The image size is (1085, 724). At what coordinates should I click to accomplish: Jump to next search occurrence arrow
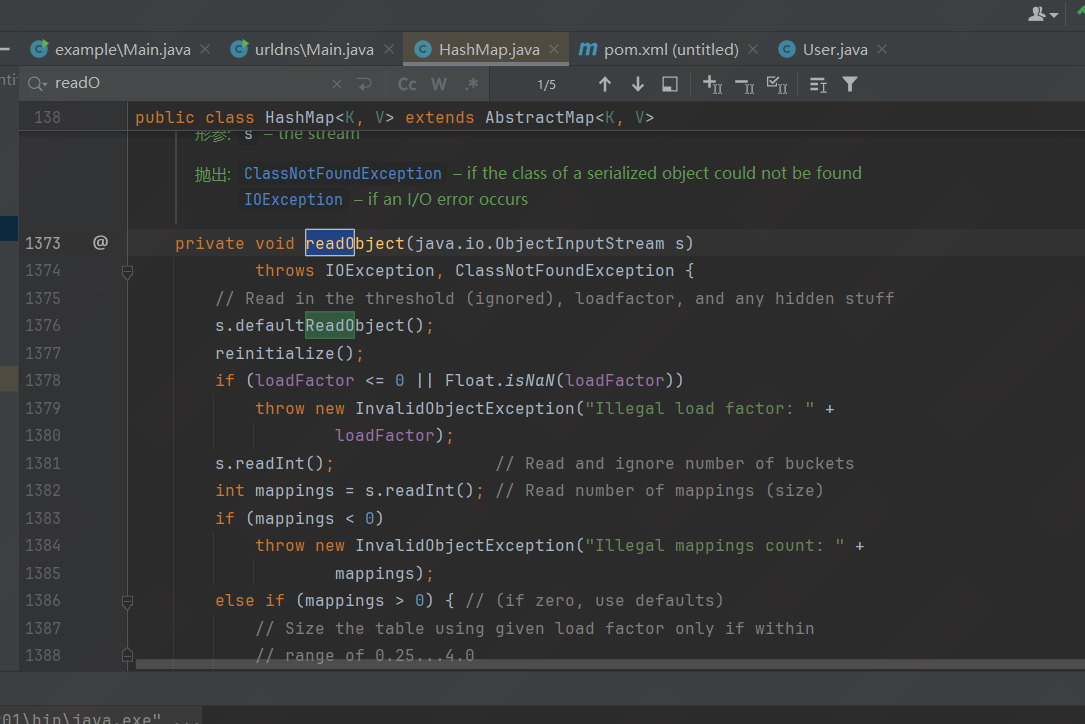pyautogui.click(x=637, y=84)
